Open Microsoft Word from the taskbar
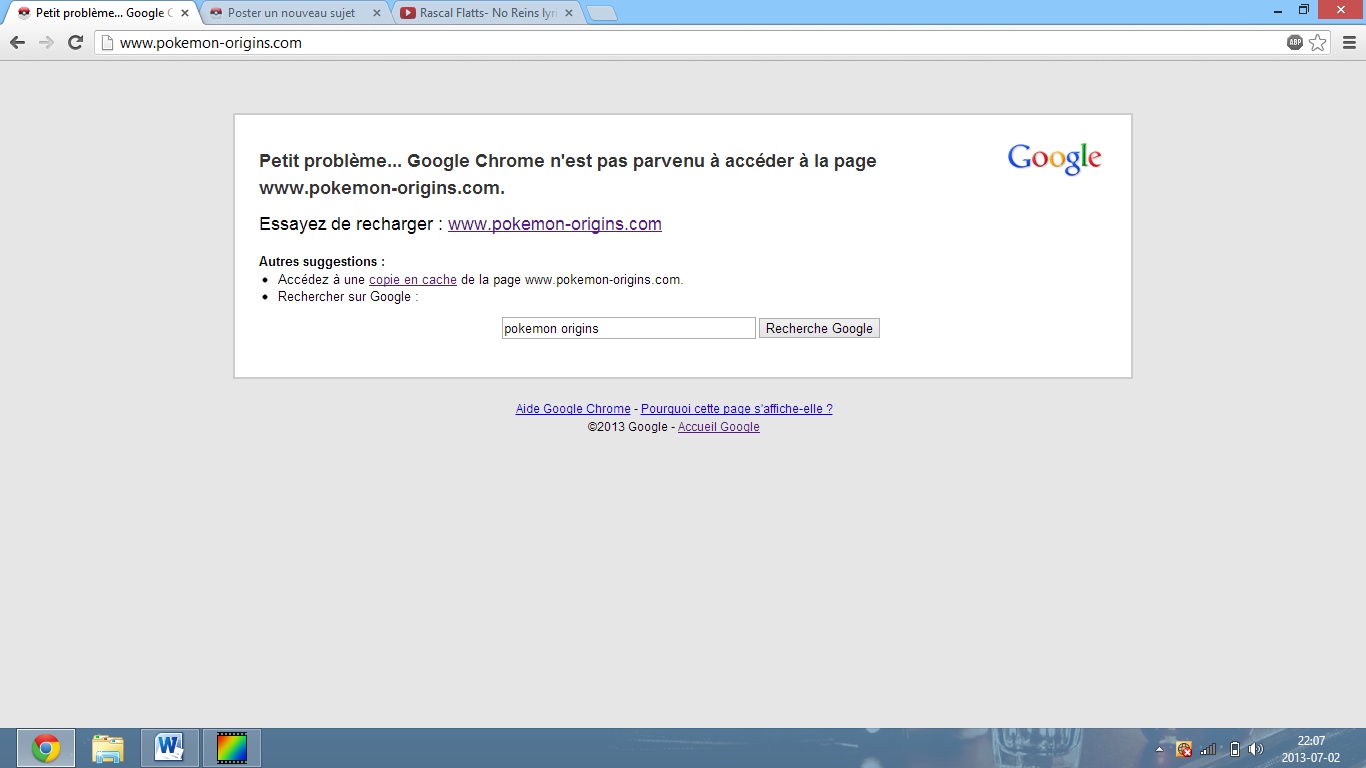The height and width of the screenshot is (768, 1366). point(170,748)
